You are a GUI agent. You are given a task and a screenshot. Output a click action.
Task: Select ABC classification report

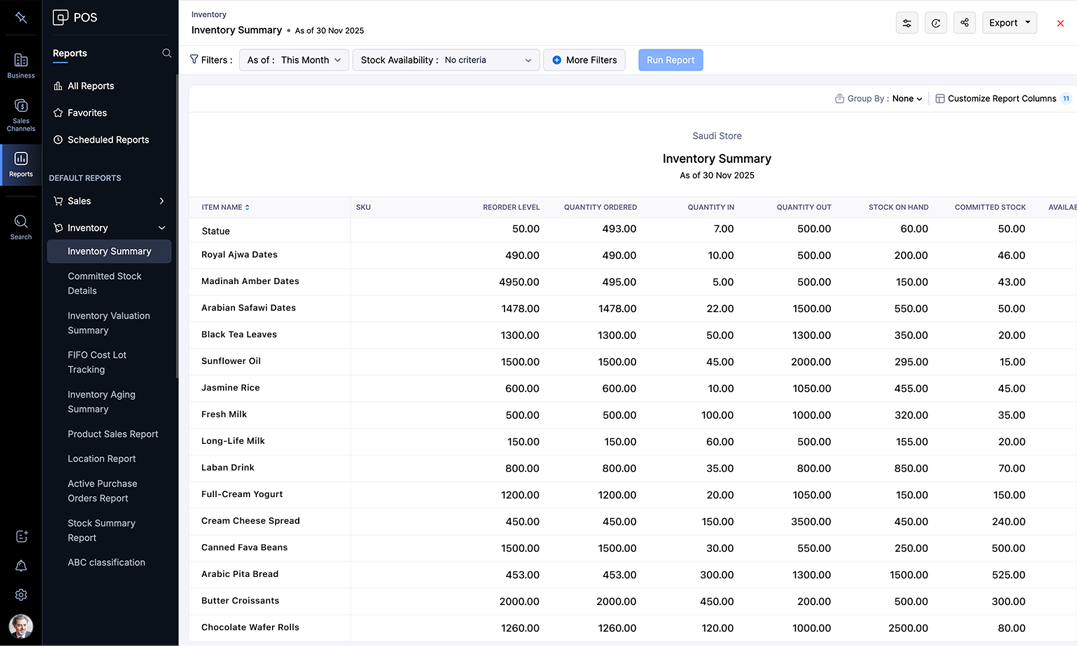106,562
